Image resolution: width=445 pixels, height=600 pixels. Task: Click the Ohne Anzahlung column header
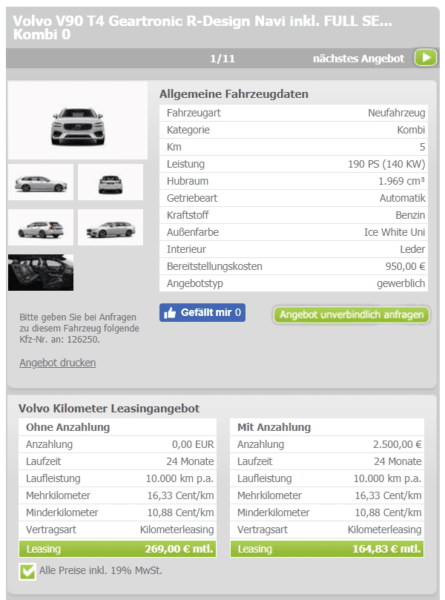click(68, 427)
